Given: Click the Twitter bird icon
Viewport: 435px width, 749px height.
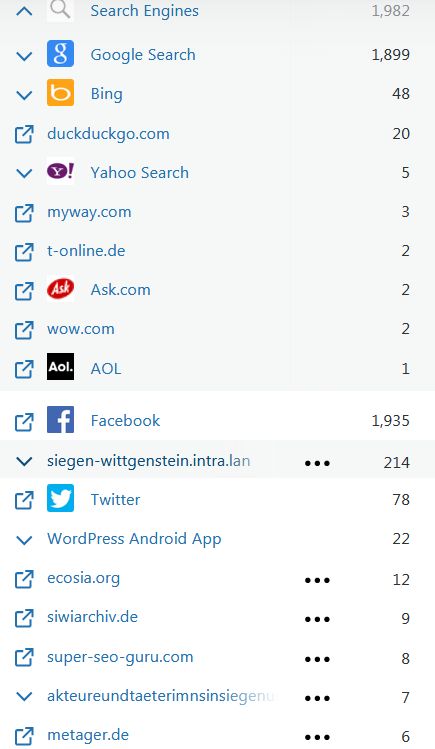Looking at the screenshot, I should [60, 498].
